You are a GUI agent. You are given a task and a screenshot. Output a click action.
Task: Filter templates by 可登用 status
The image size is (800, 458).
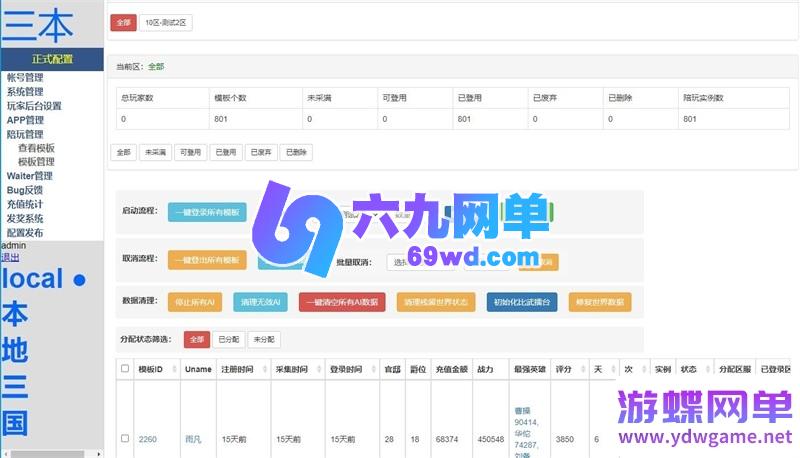point(191,152)
